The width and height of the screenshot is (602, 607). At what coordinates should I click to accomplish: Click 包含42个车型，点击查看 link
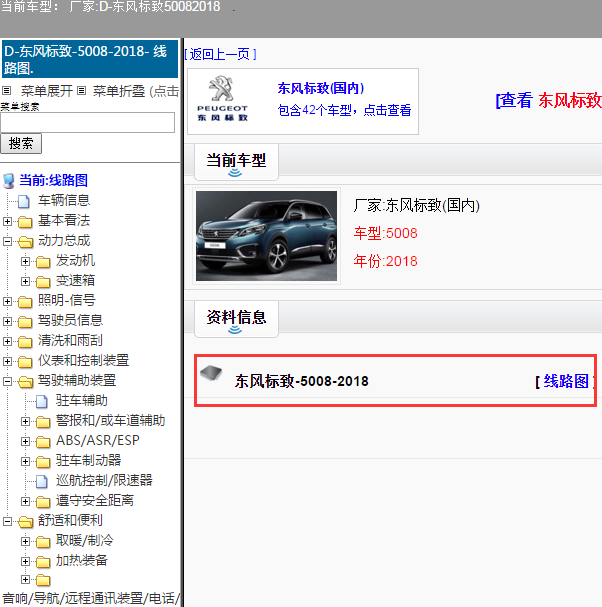(x=344, y=110)
